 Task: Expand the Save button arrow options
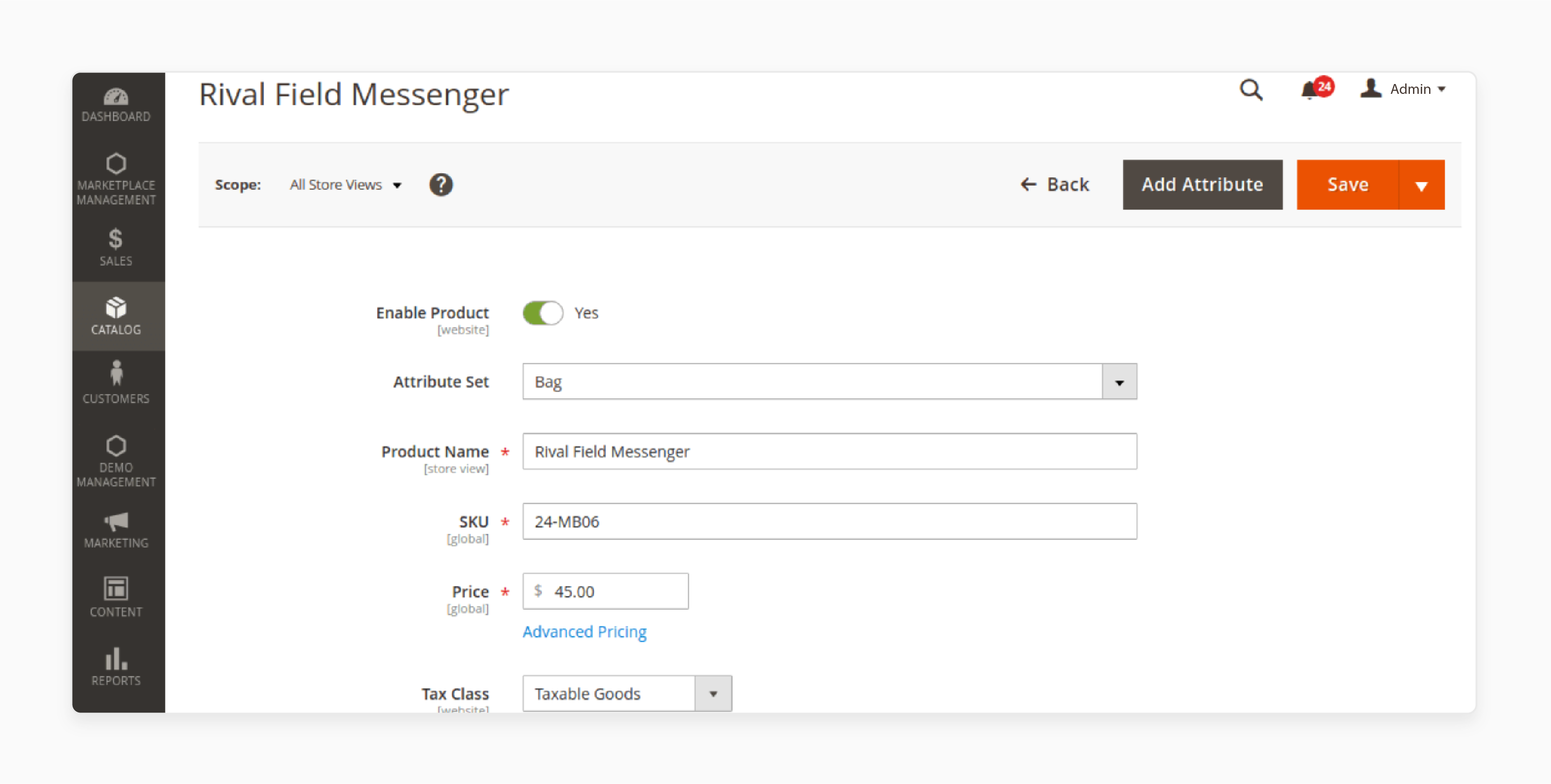[1421, 185]
